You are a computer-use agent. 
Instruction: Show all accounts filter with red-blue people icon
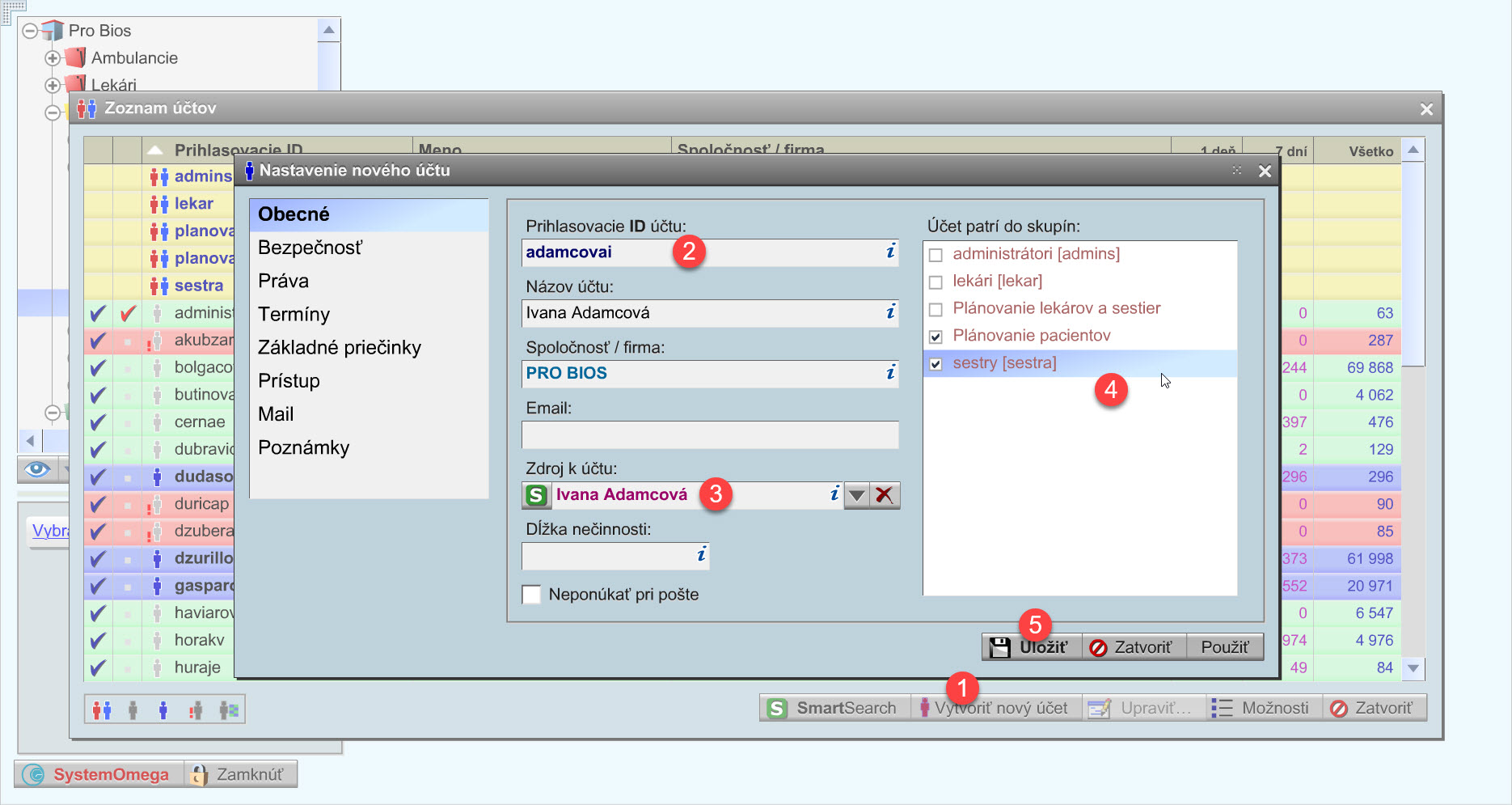click(x=102, y=710)
